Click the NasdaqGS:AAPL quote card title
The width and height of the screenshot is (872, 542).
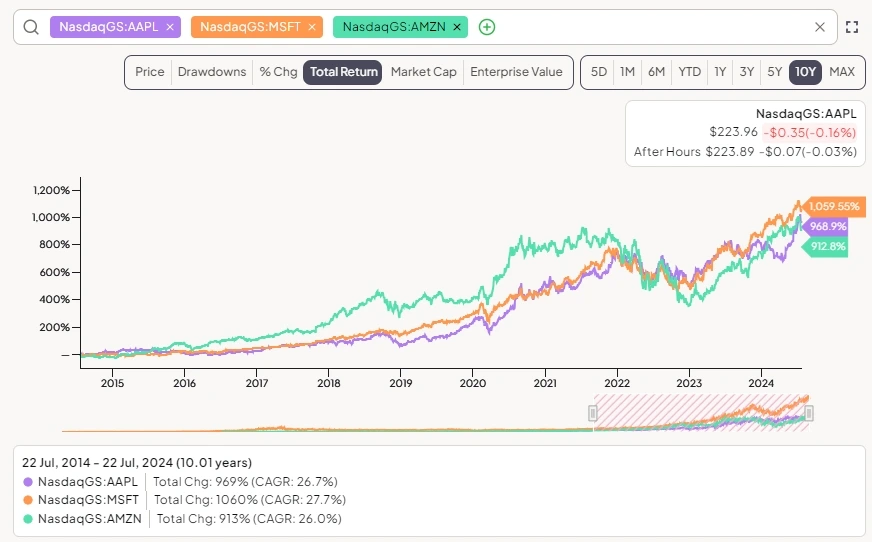806,113
